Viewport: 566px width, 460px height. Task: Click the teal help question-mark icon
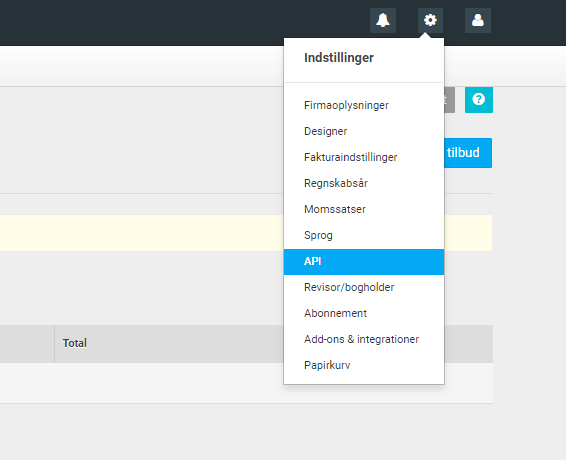pyautogui.click(x=479, y=99)
